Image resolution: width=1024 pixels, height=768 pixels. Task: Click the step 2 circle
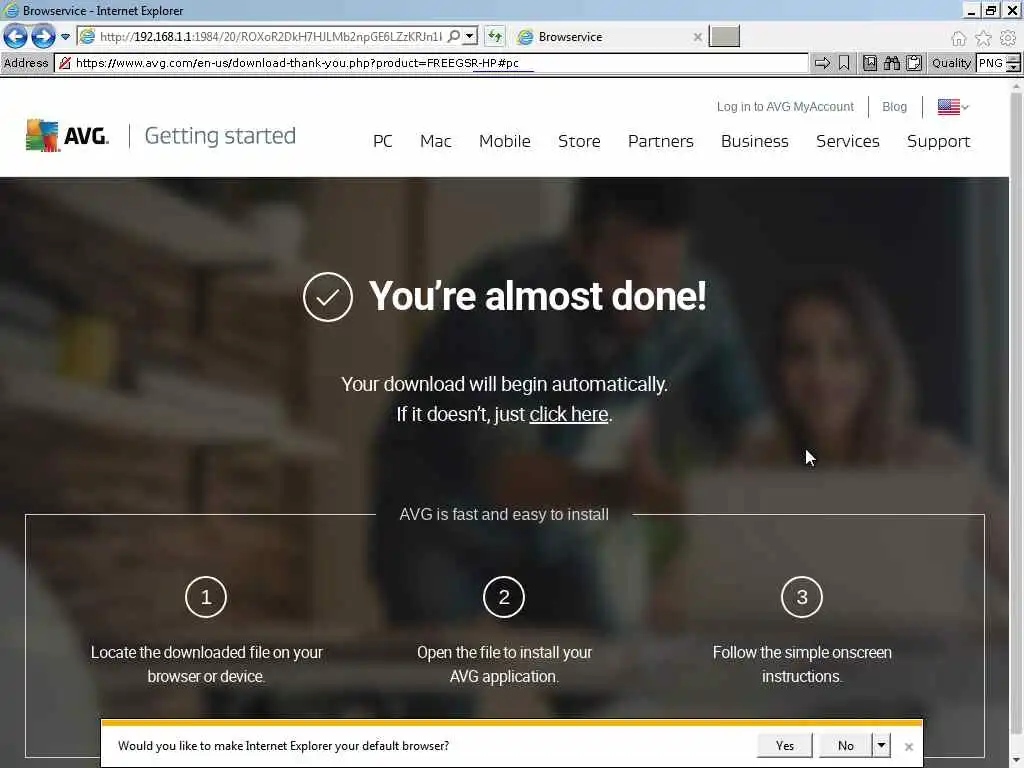pyautogui.click(x=504, y=597)
